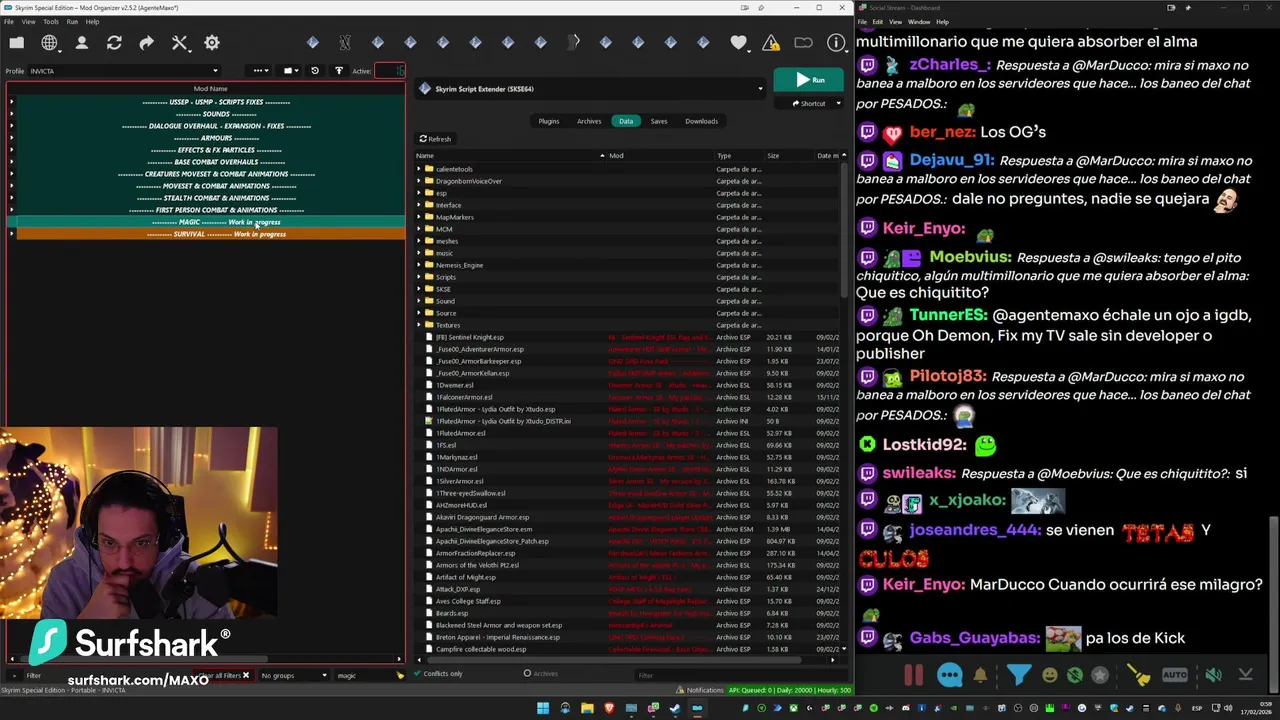This screenshot has width=1280, height=720.
Task: Click the highlight marker icon next to magic filter
Action: (x=400, y=675)
